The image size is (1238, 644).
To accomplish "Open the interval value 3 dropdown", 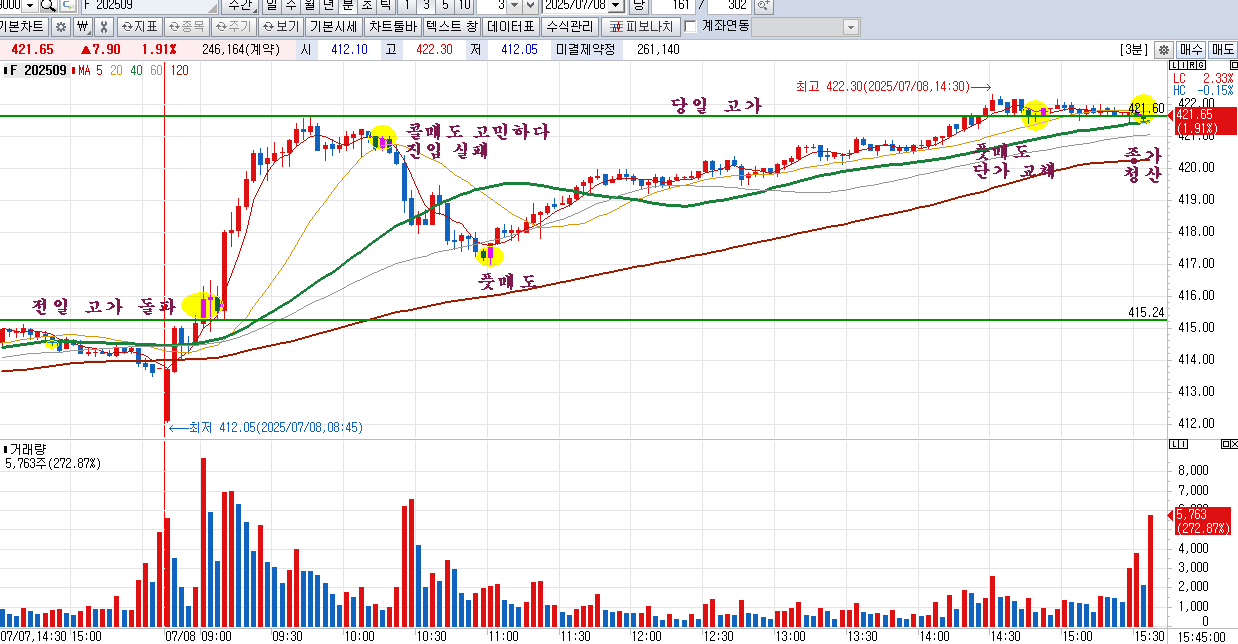I will pyautogui.click(x=513, y=6).
